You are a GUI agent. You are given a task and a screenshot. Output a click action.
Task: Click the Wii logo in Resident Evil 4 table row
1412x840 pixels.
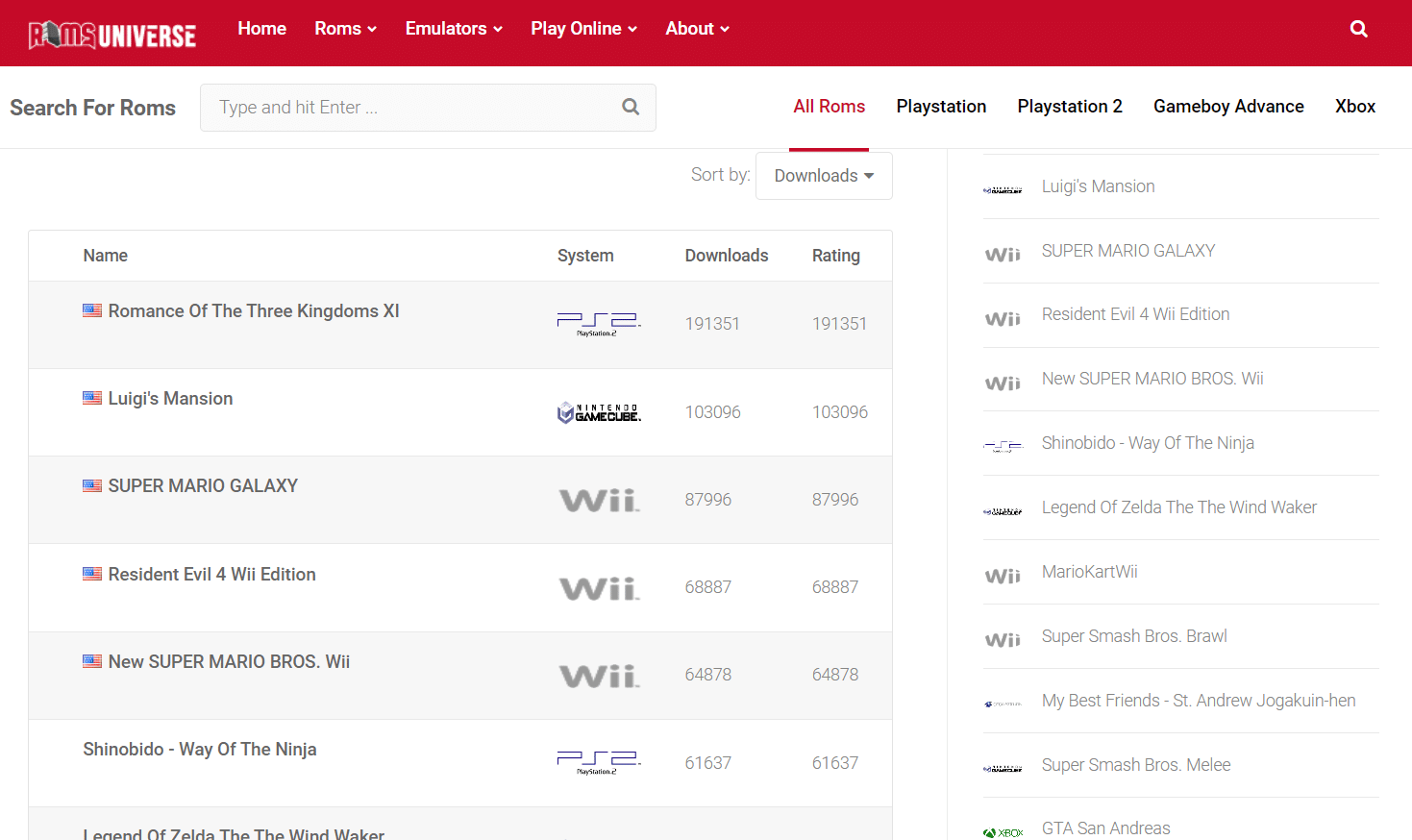(x=599, y=587)
